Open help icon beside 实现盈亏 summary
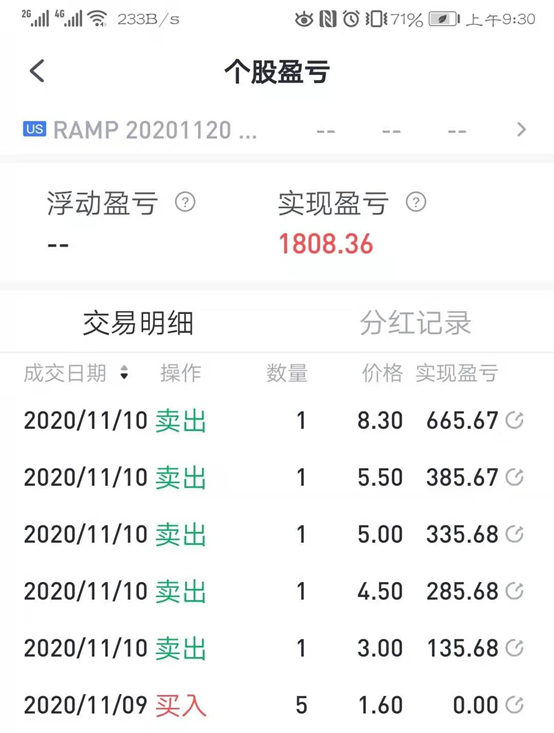Image resolution: width=554 pixels, height=733 pixels. click(x=416, y=202)
